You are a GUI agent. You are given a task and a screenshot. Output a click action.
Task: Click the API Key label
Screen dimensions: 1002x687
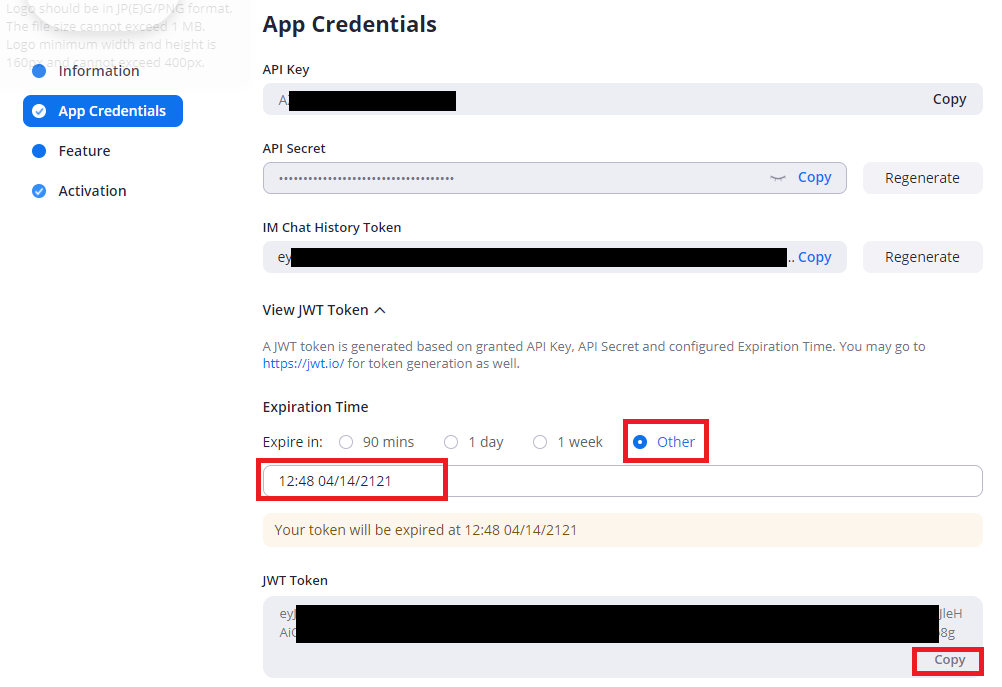click(x=286, y=70)
